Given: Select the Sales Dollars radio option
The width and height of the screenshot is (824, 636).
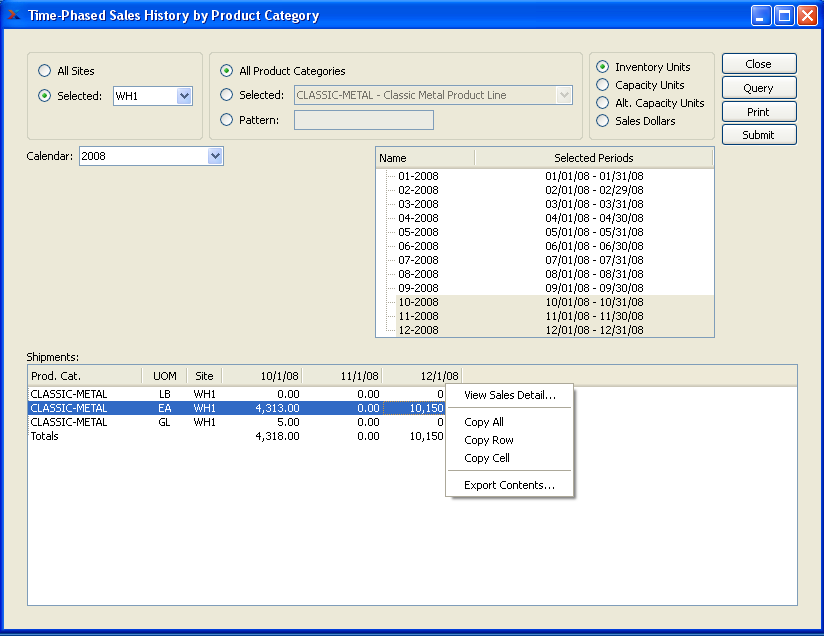Looking at the screenshot, I should pyautogui.click(x=602, y=121).
